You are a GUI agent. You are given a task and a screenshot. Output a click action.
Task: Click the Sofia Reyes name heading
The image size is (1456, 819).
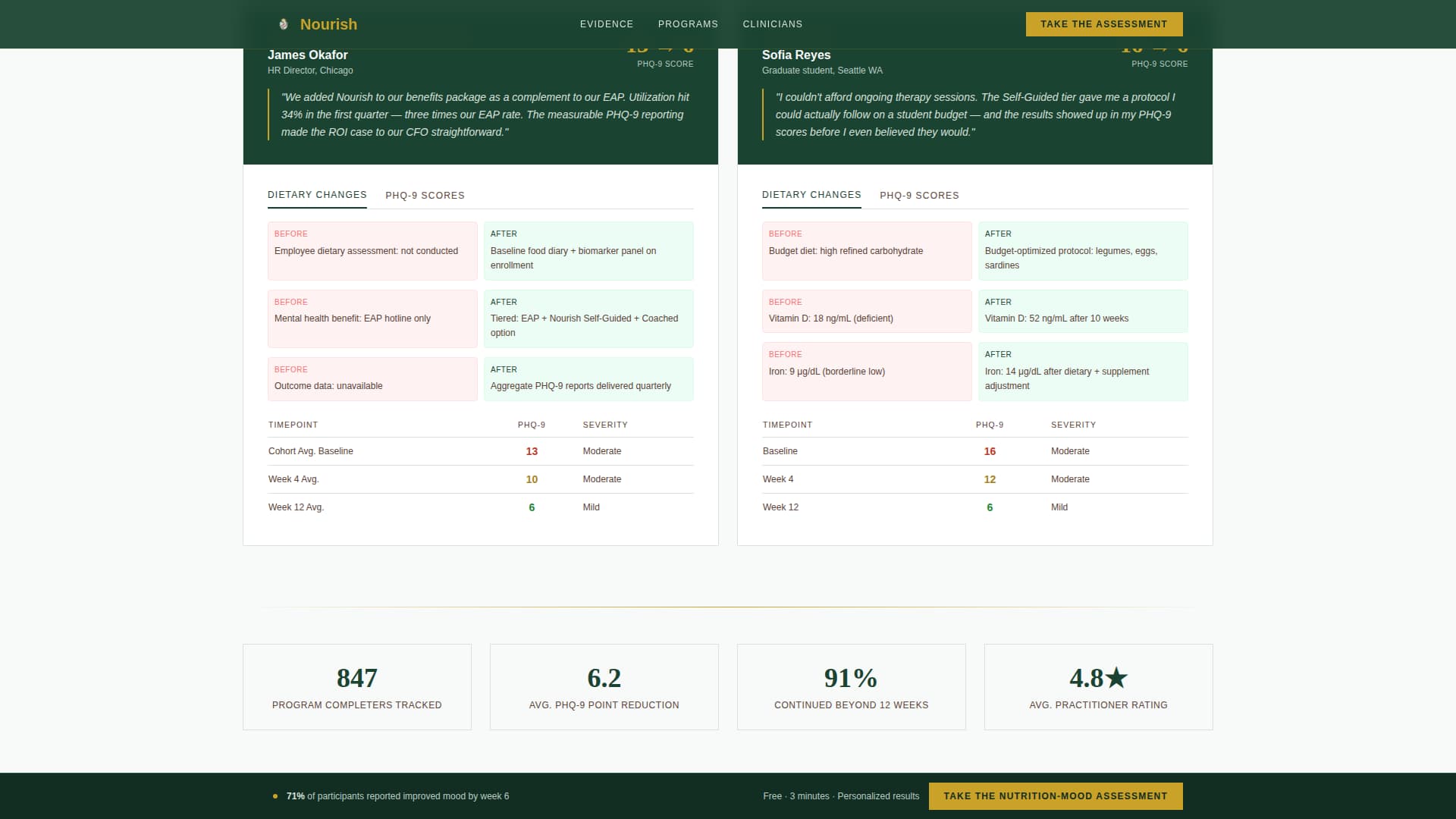[796, 55]
